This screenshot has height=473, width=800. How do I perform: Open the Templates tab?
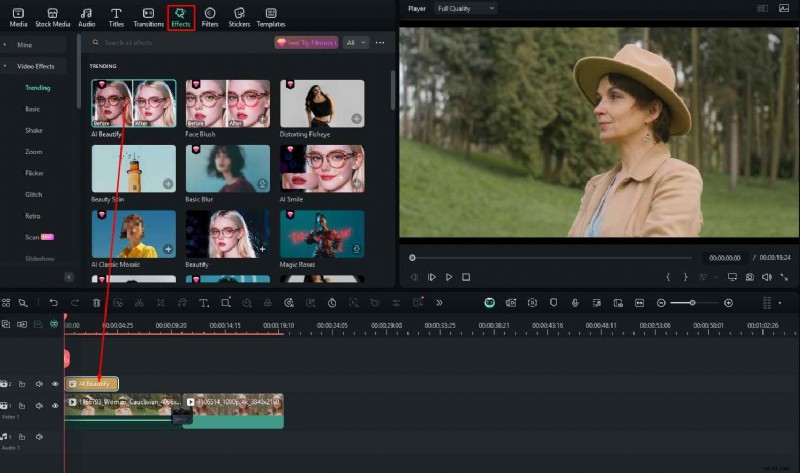tap(271, 17)
